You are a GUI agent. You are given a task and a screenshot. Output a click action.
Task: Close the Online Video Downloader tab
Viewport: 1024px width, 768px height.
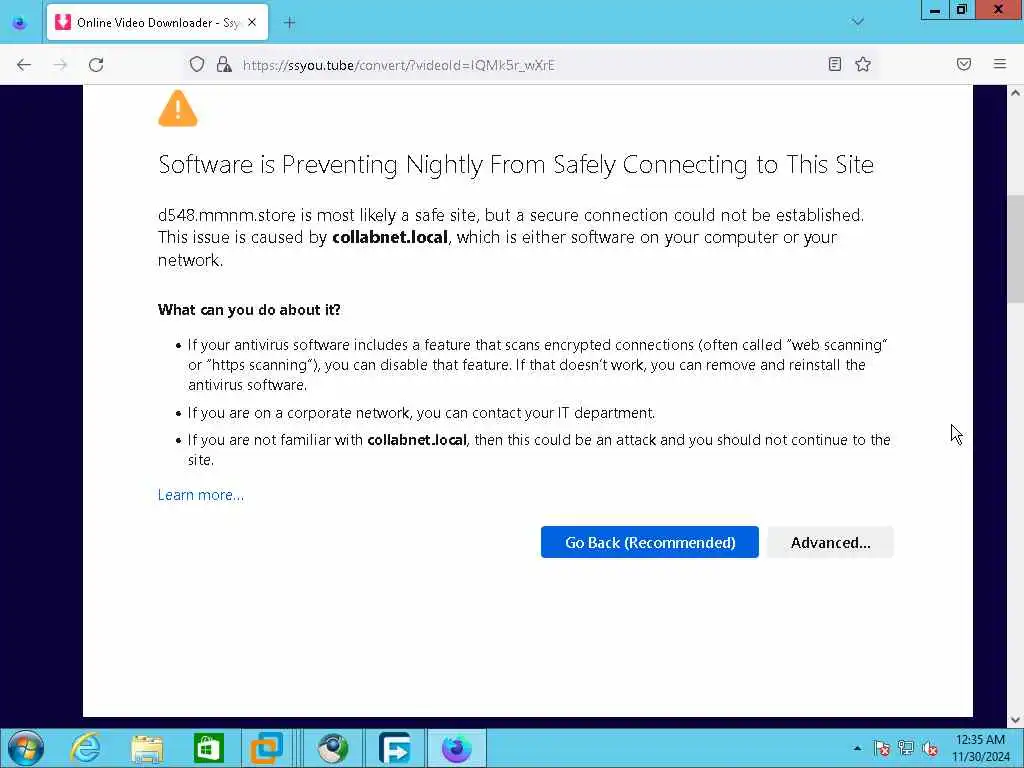pos(252,22)
